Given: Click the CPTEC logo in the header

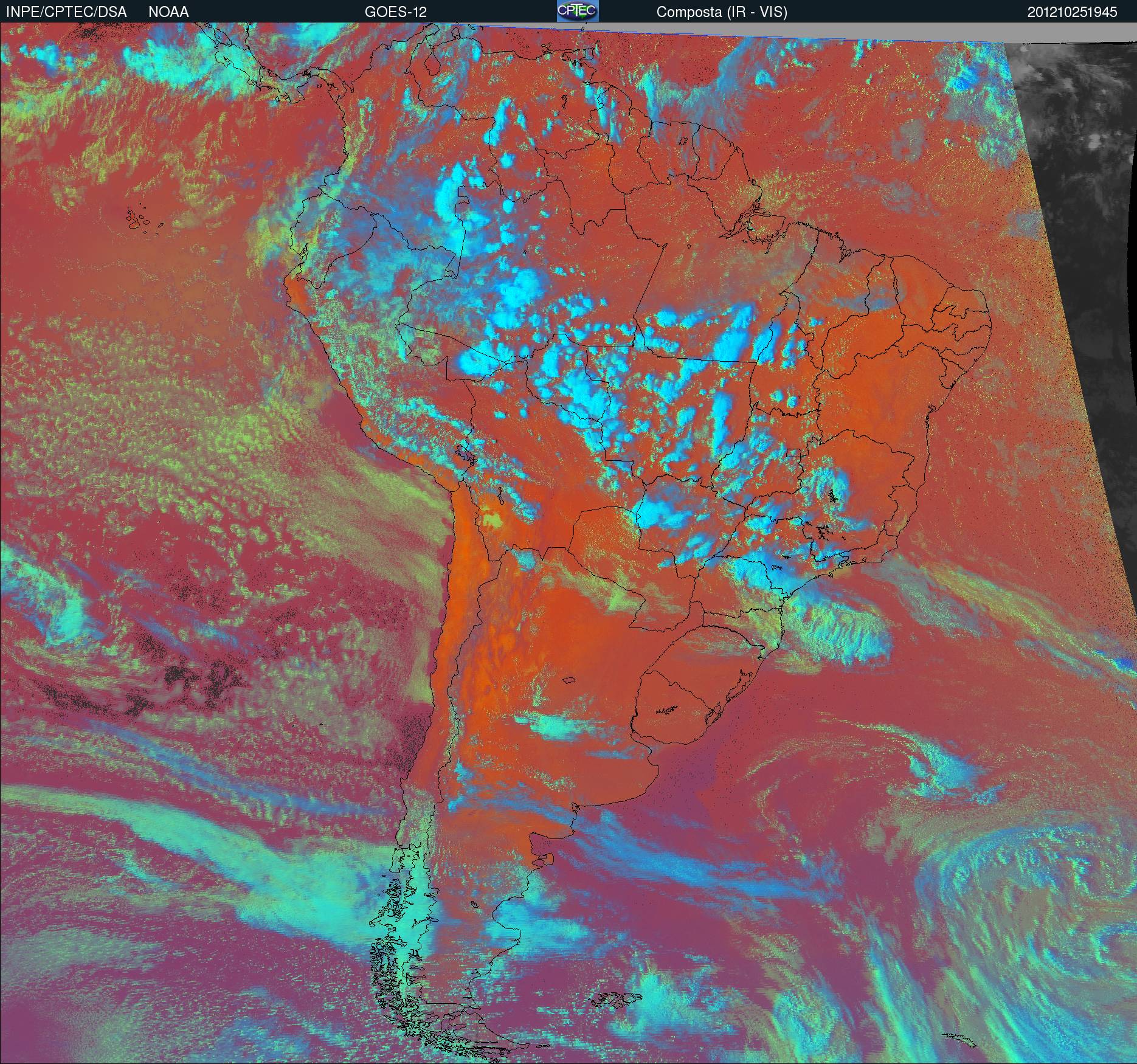Looking at the screenshot, I should click(x=578, y=11).
